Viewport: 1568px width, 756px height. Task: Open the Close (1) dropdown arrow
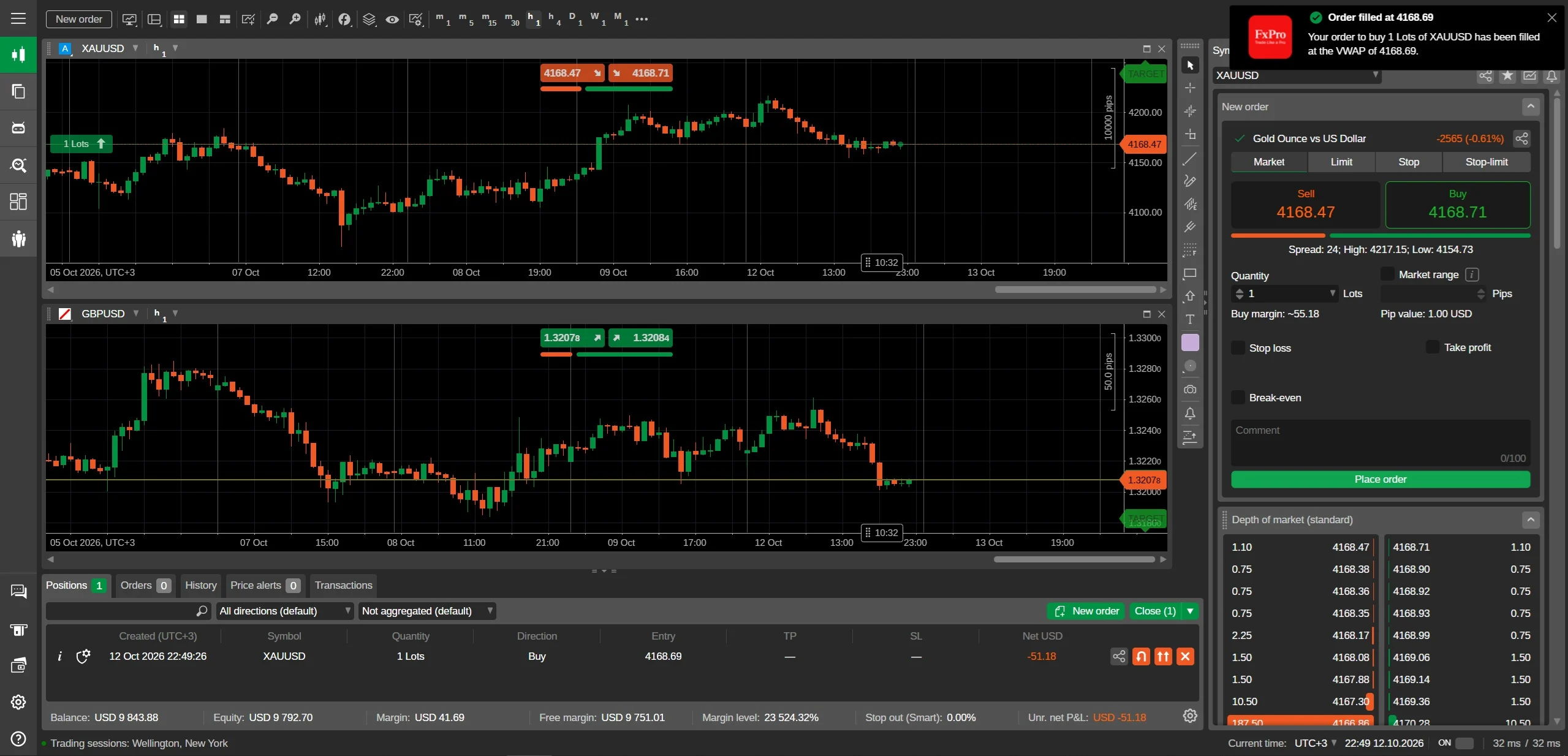(1190, 611)
